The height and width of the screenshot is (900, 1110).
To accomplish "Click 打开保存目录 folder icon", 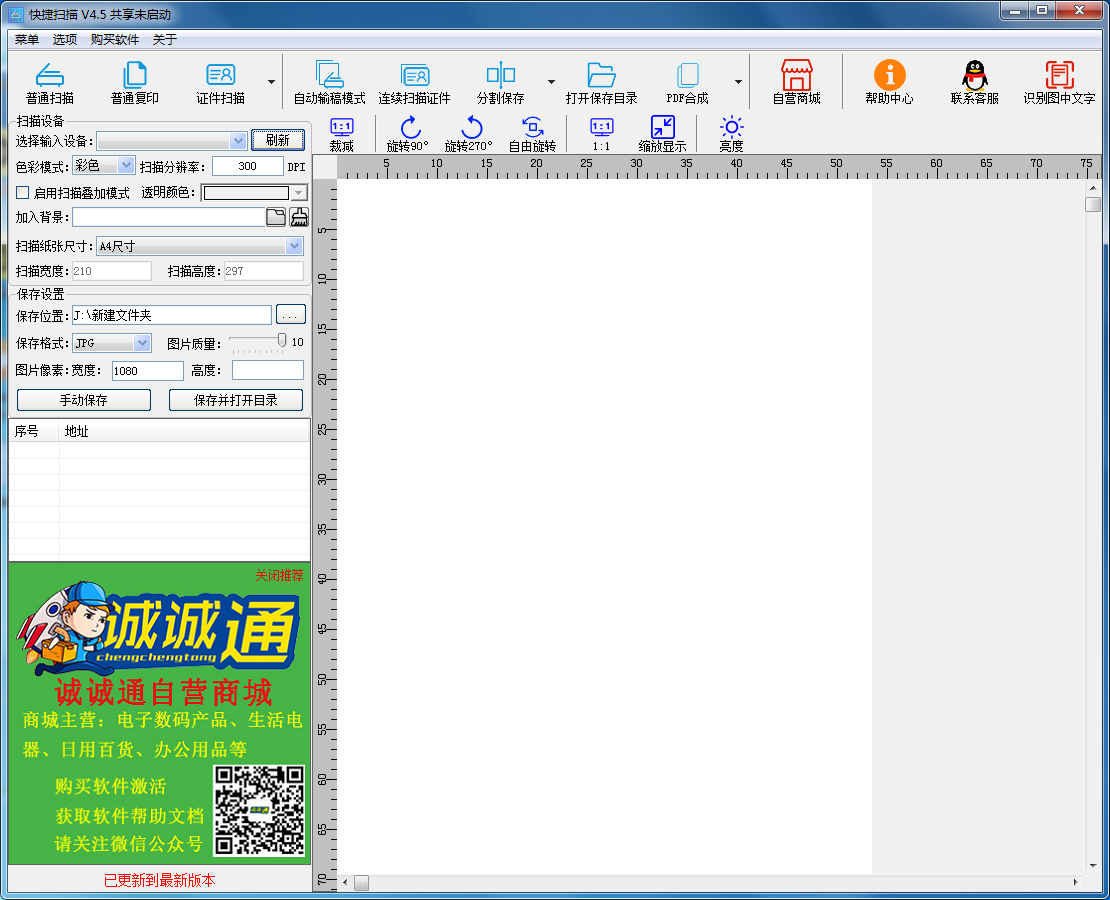I will pyautogui.click(x=601, y=76).
